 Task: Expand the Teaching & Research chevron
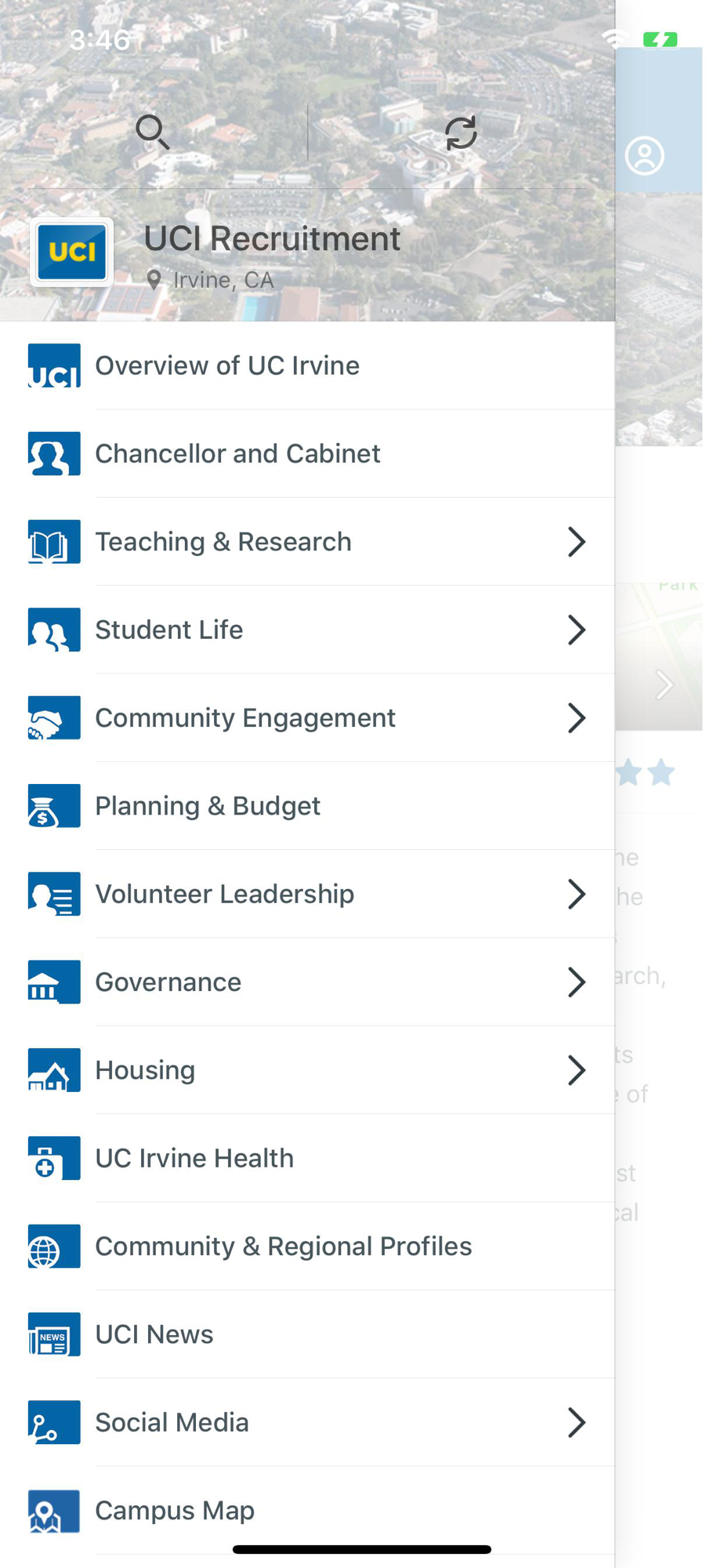click(577, 542)
